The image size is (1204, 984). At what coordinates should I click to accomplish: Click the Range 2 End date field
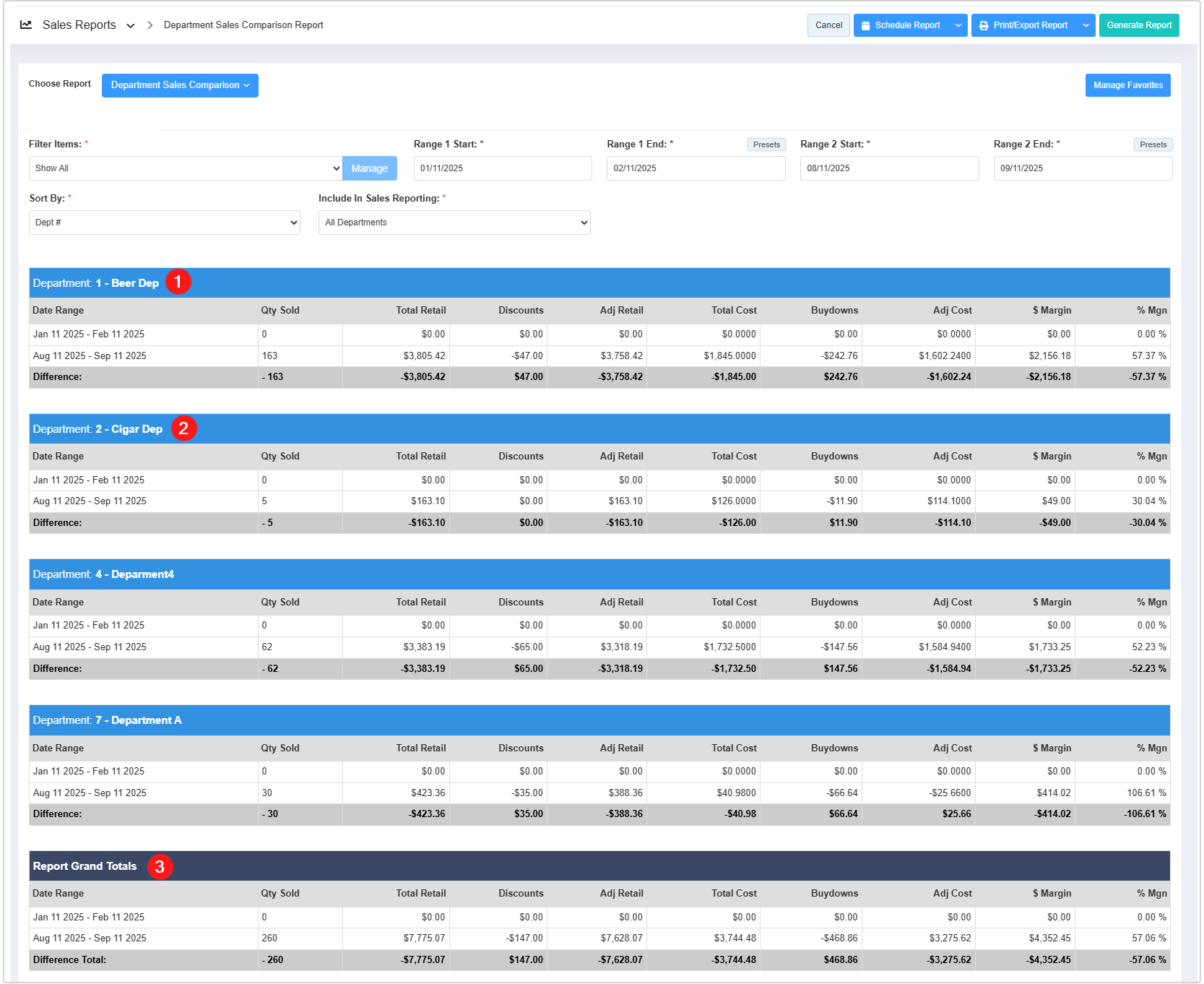click(x=1082, y=168)
